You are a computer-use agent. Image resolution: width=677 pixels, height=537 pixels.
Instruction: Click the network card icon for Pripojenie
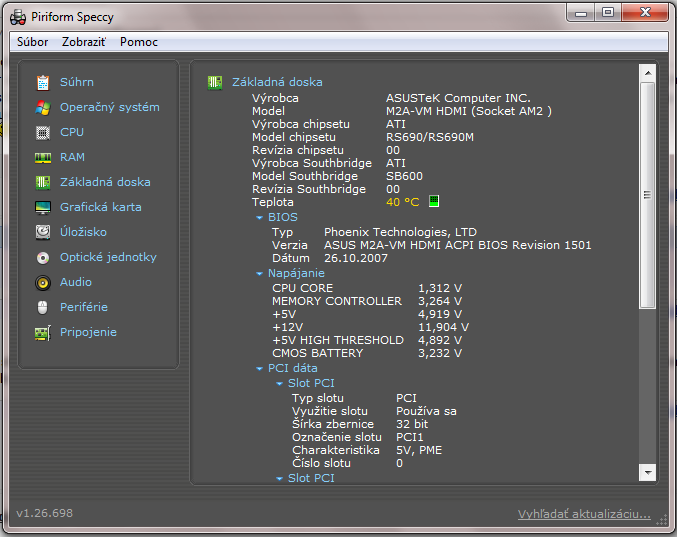coord(43,332)
